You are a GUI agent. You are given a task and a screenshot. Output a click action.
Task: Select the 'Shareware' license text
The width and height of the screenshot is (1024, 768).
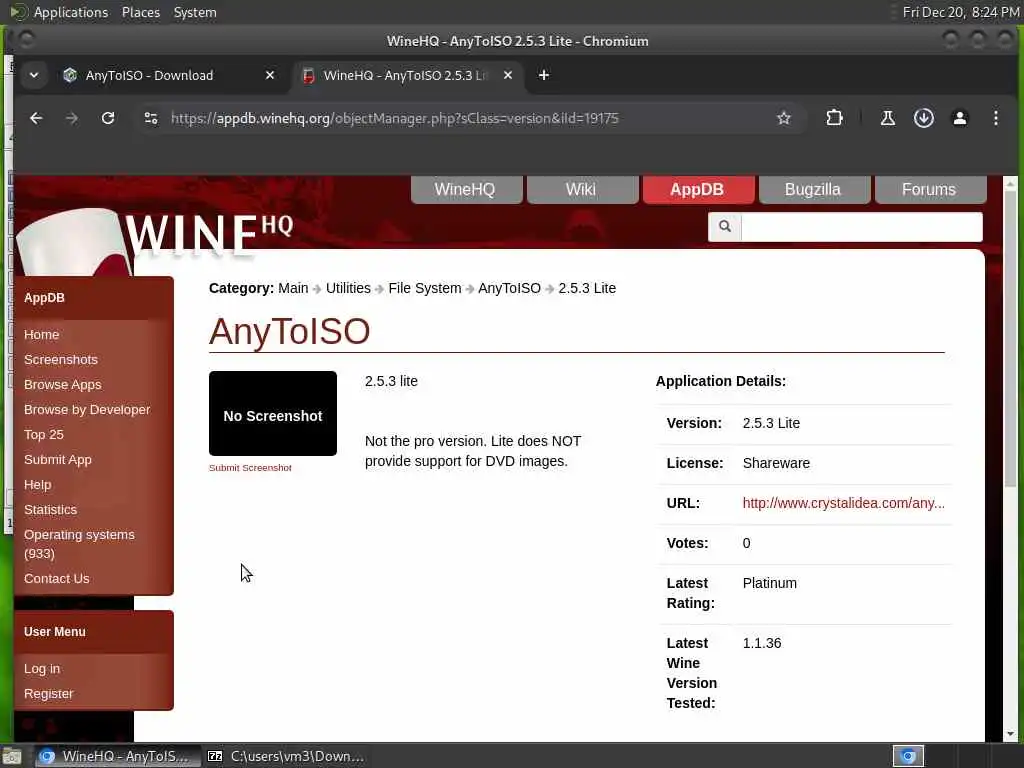(x=776, y=463)
